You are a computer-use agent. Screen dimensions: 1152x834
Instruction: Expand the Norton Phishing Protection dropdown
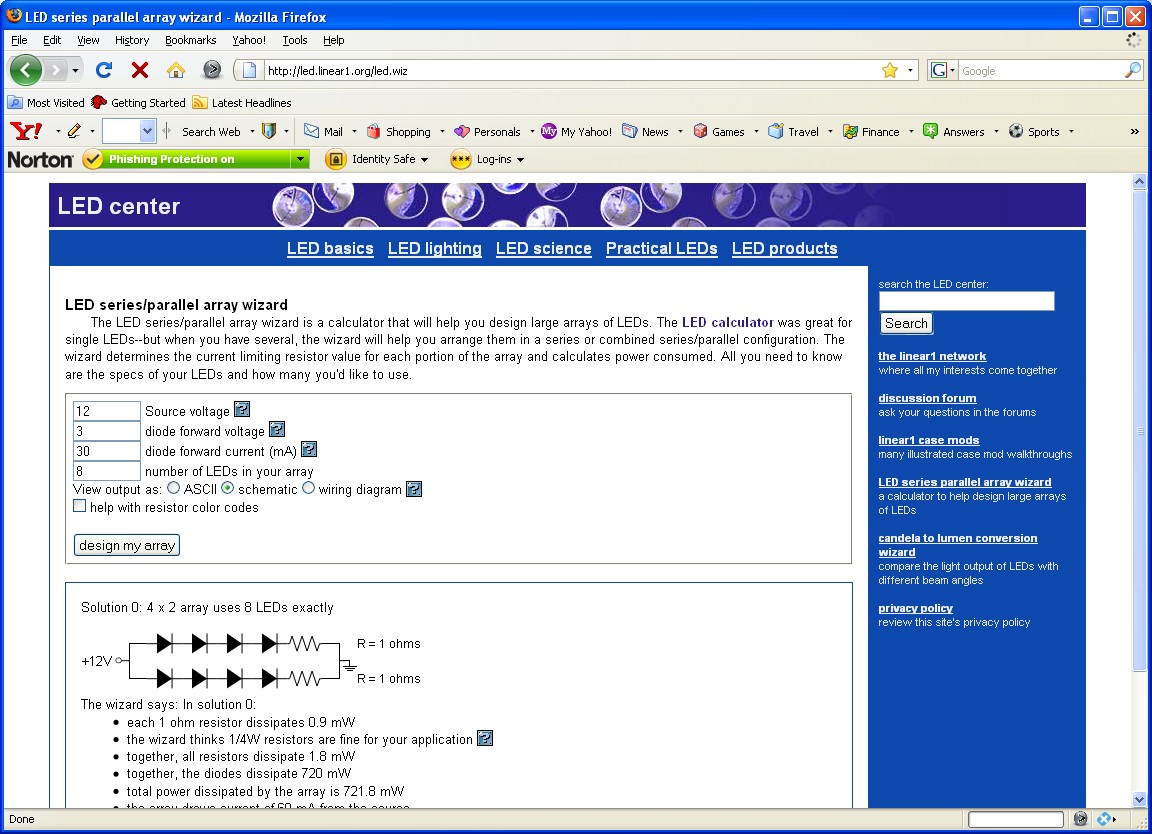tap(300, 159)
